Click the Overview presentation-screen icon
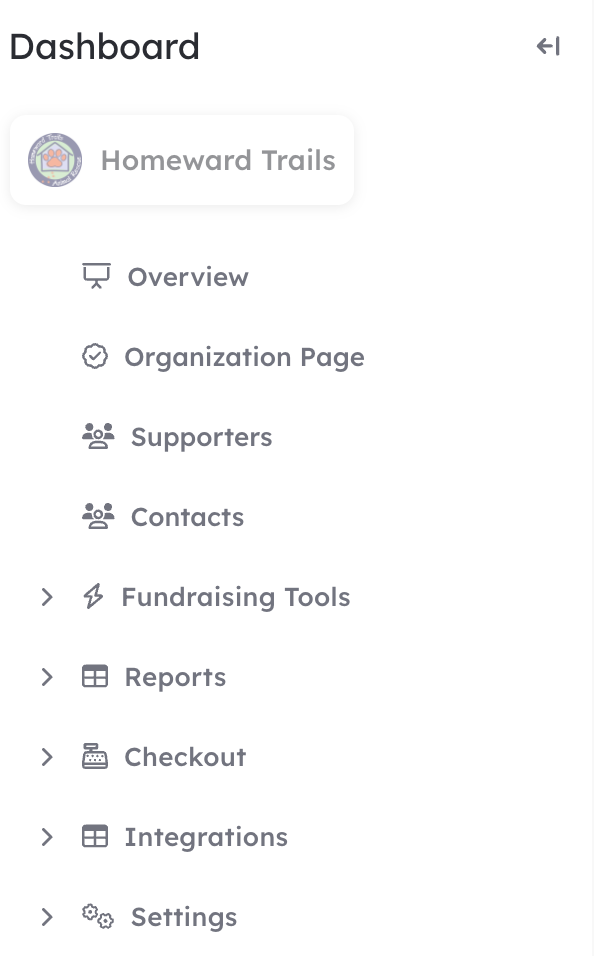Image resolution: width=594 pixels, height=956 pixels. pos(96,276)
